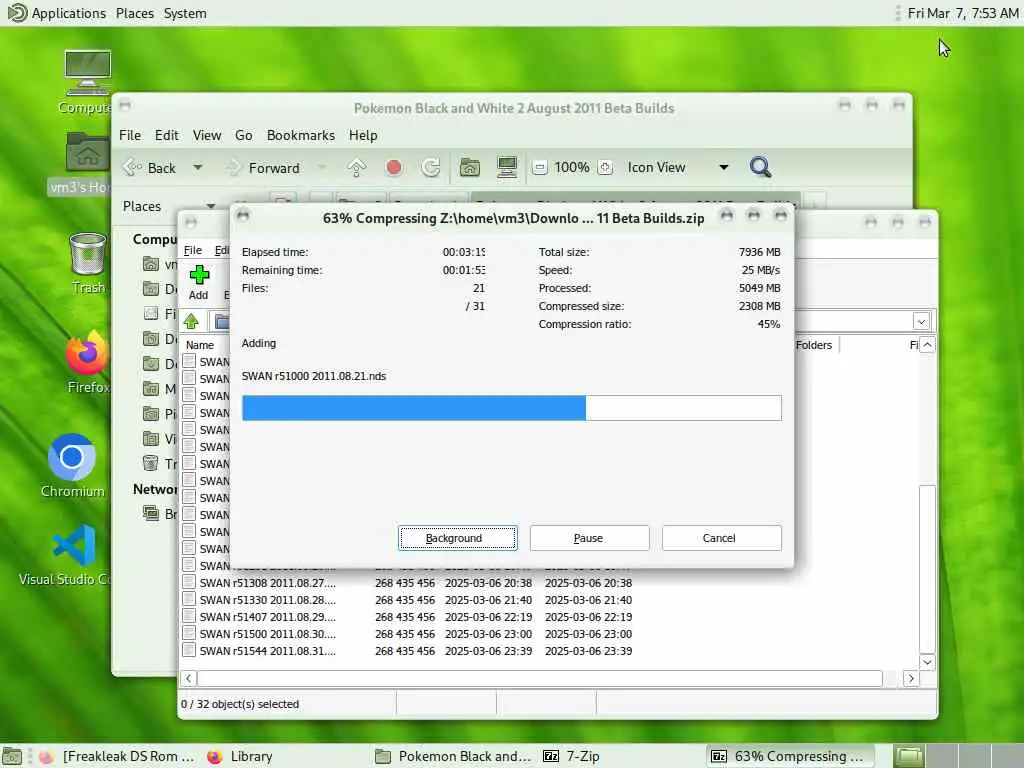Click file icon beside SWAN r51308
1024x768 pixels.
[x=189, y=582]
